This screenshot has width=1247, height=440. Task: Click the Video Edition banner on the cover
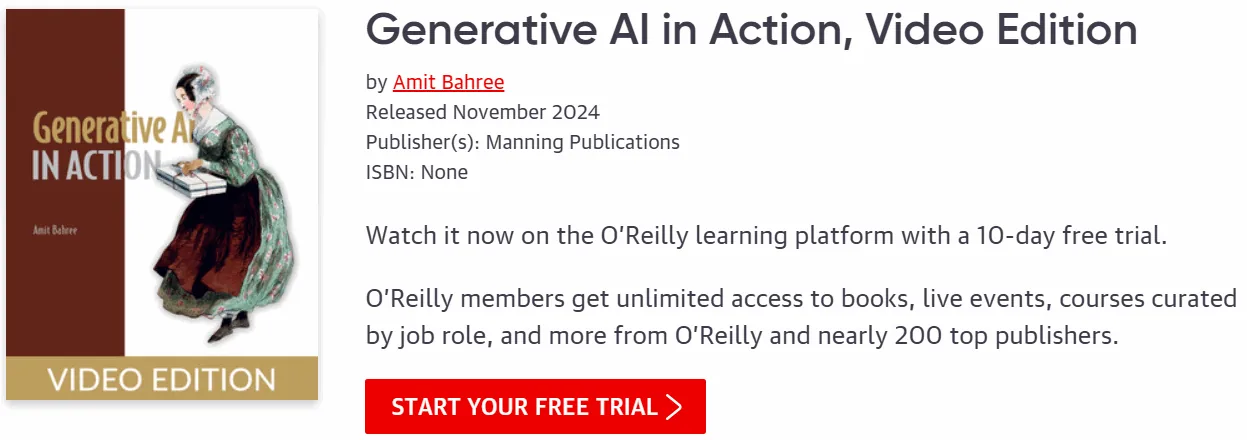[162, 379]
